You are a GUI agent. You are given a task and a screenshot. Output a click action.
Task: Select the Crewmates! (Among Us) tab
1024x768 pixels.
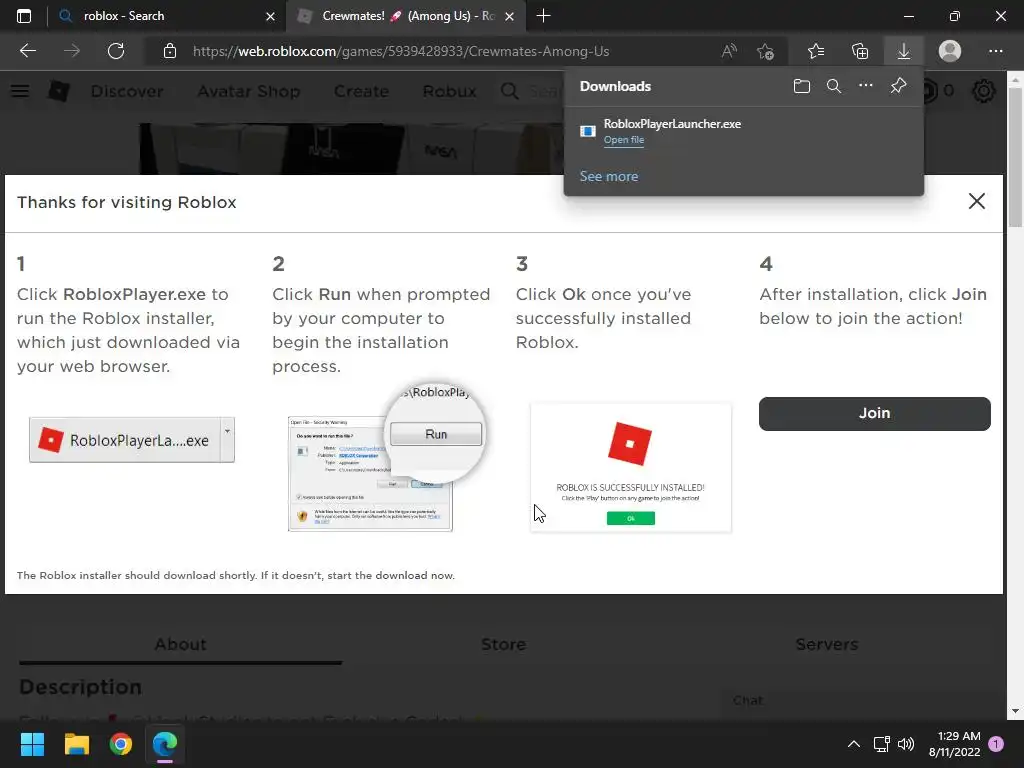(x=405, y=16)
